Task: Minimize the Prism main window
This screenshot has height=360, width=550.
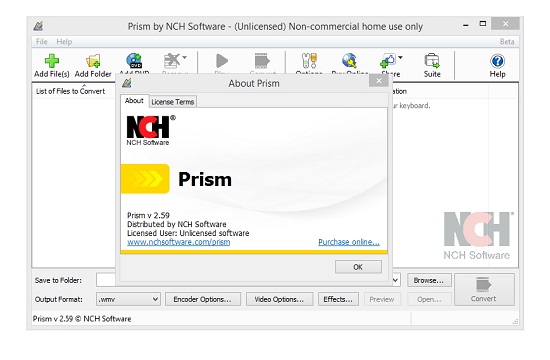Action: click(x=466, y=25)
